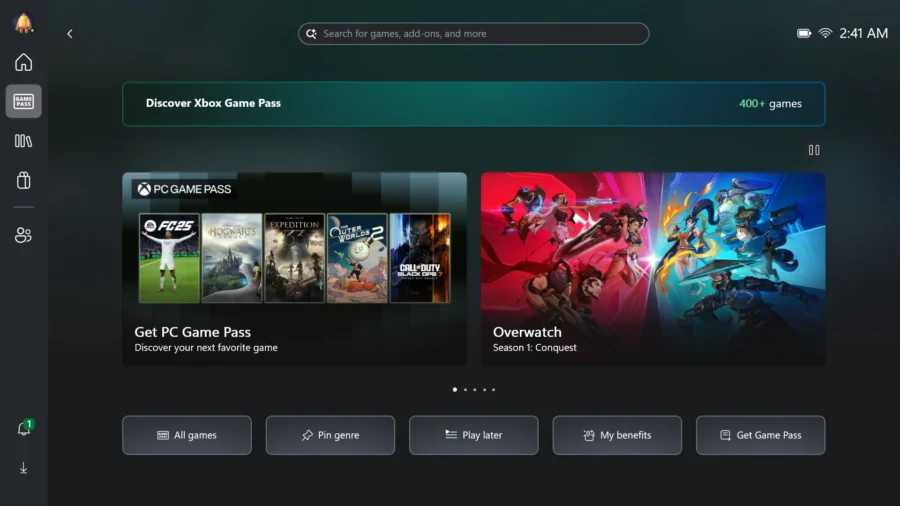900x506 pixels.
Task: Open the Wi-Fi status icon
Action: (825, 33)
